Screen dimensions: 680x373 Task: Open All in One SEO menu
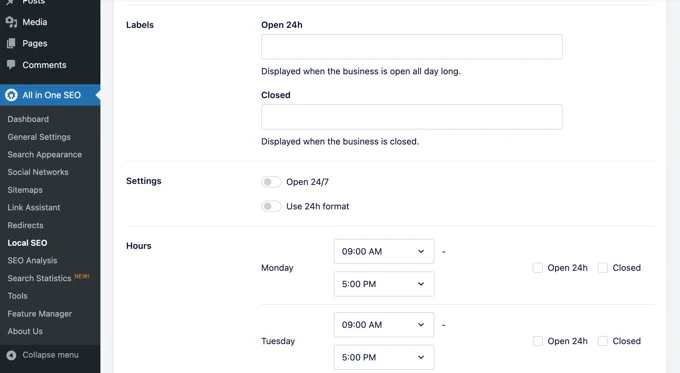pos(51,95)
